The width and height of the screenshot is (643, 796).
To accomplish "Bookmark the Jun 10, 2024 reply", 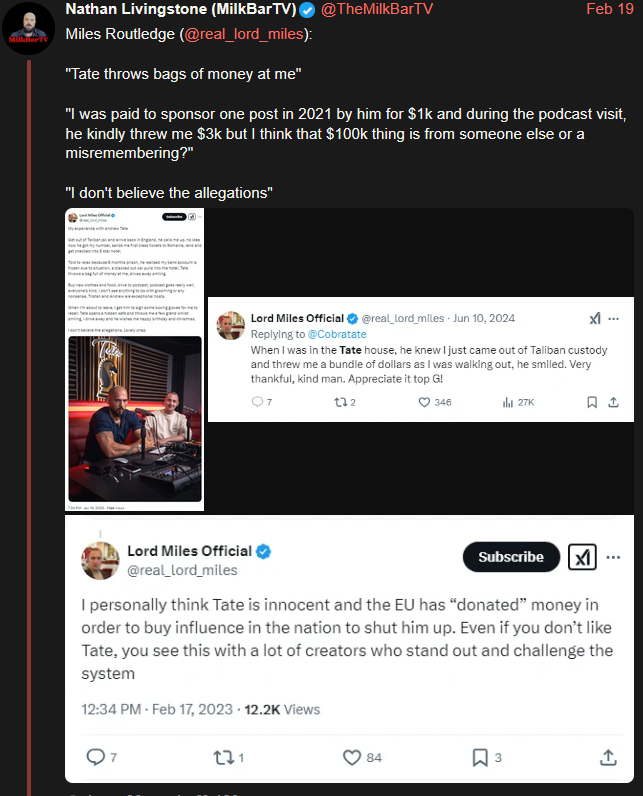I will click(x=591, y=402).
